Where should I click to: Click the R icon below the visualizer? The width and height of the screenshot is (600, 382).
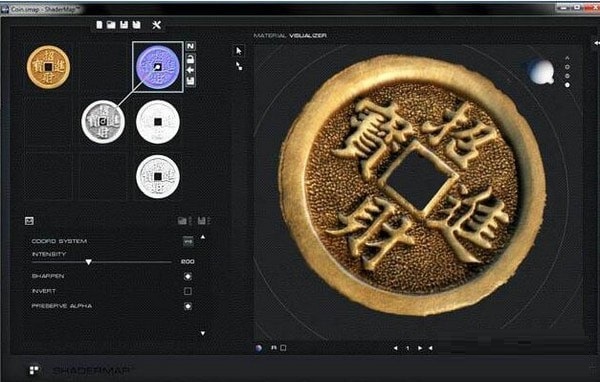pos(274,348)
